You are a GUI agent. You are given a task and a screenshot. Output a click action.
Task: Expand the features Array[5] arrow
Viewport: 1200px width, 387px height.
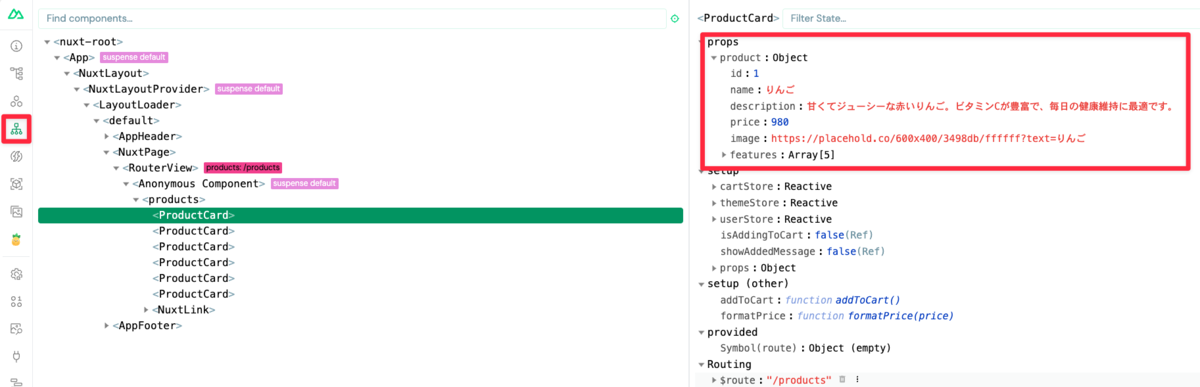[x=724, y=155]
